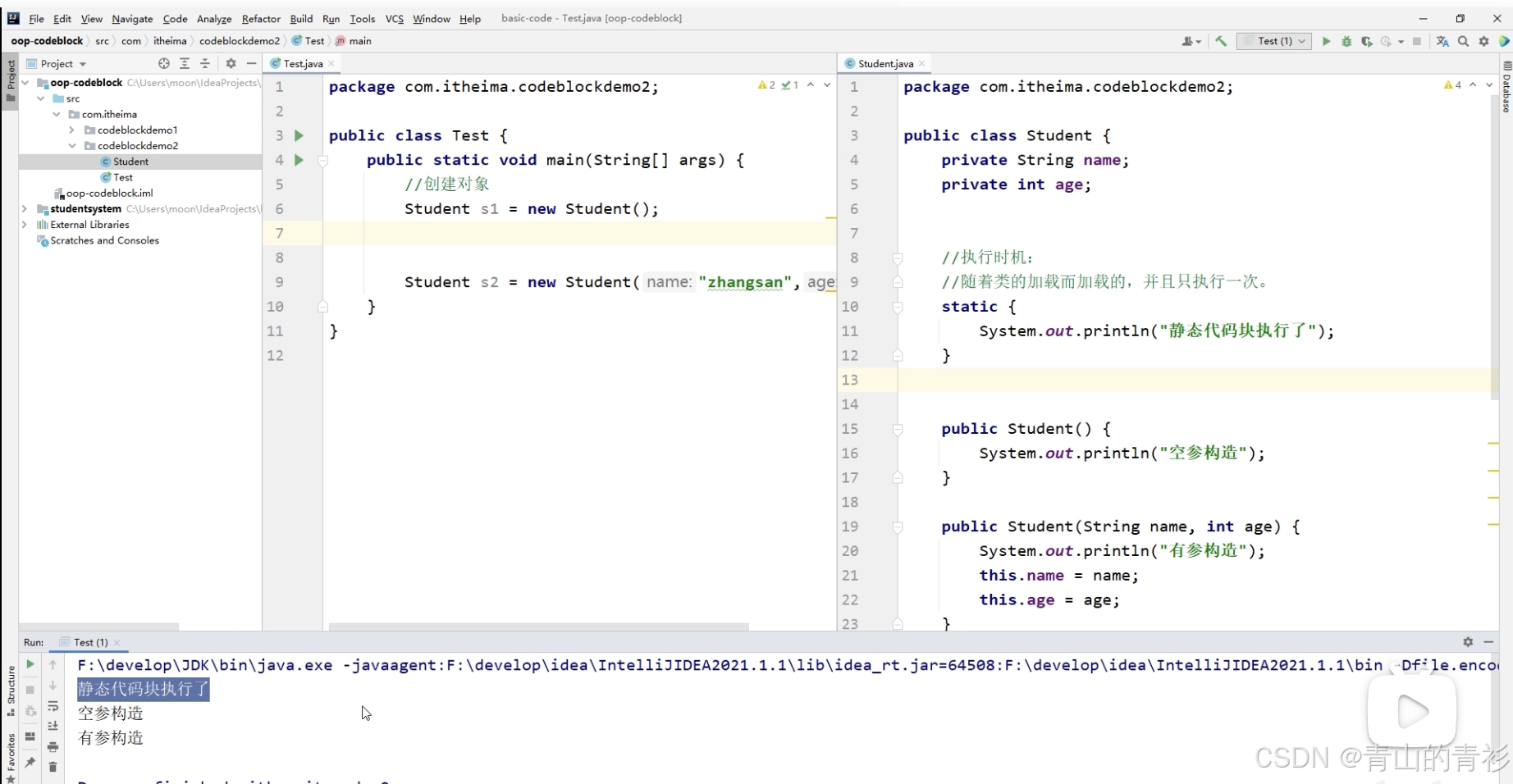
Task: Hide the Project tool window
Action: point(251,63)
